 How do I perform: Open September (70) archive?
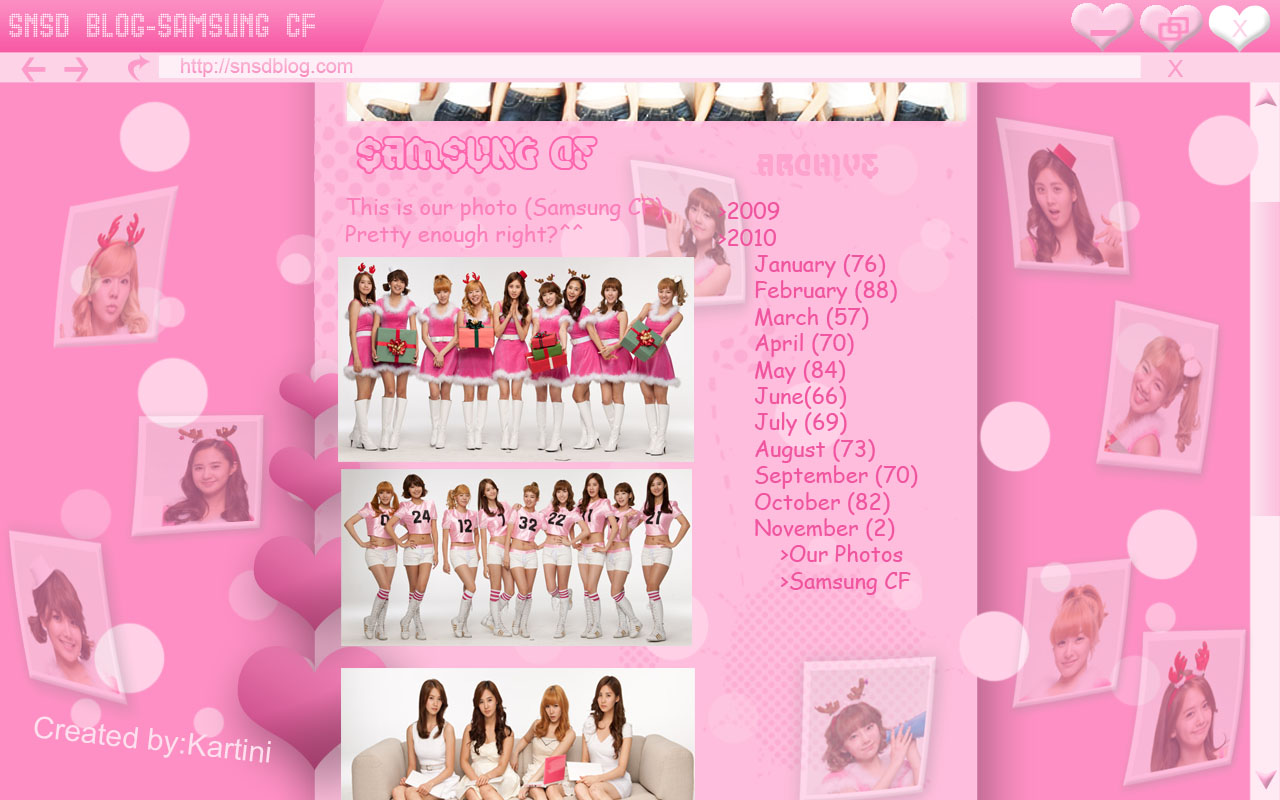pos(836,475)
